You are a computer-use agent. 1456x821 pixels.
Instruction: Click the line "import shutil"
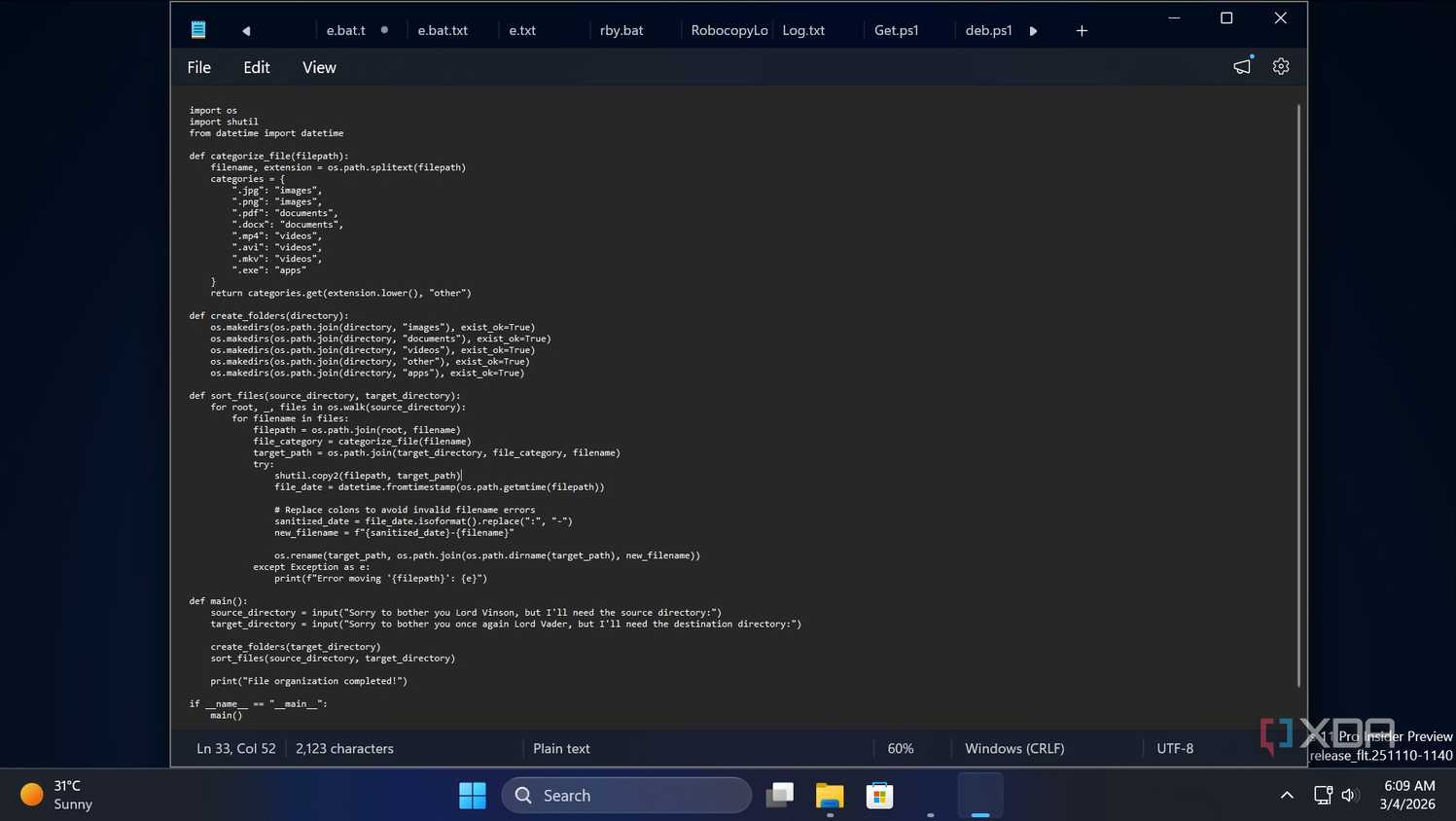click(x=224, y=122)
